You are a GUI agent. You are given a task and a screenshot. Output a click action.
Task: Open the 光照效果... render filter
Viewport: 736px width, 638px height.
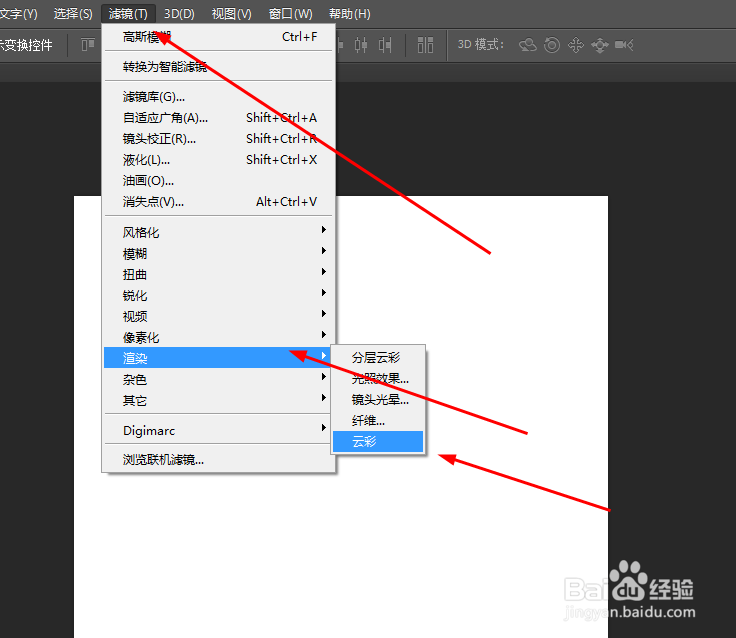pos(378,378)
